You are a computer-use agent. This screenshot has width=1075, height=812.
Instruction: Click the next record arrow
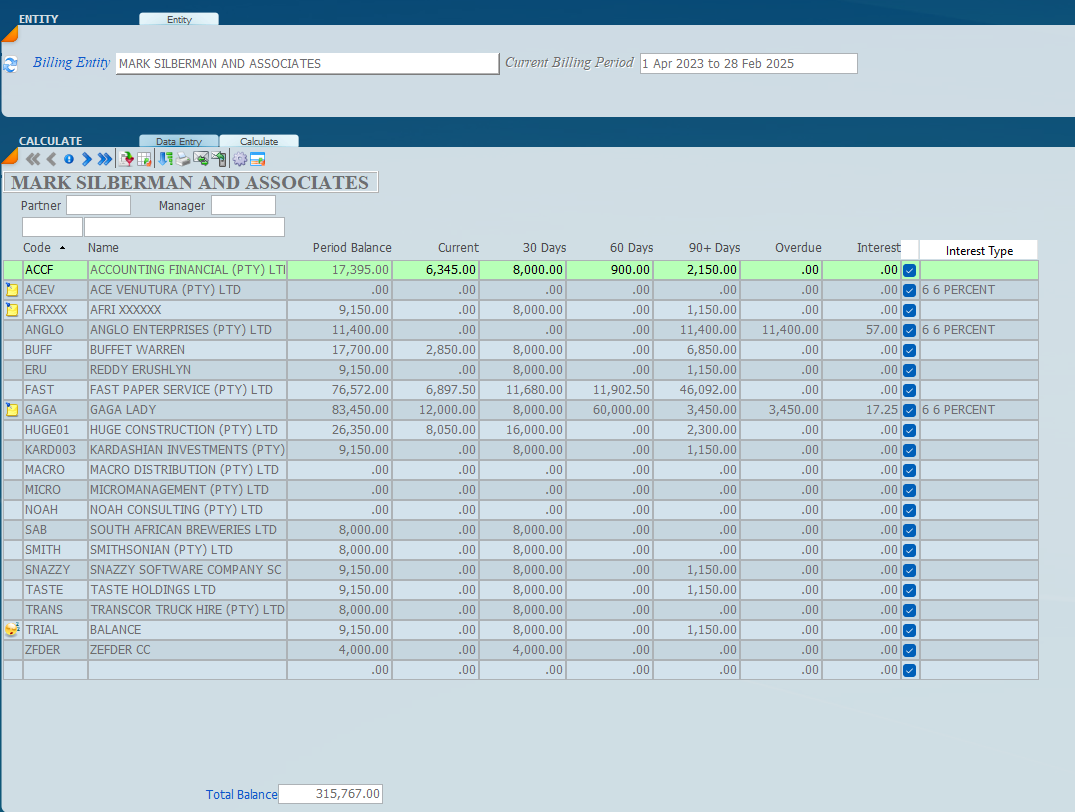(87, 159)
